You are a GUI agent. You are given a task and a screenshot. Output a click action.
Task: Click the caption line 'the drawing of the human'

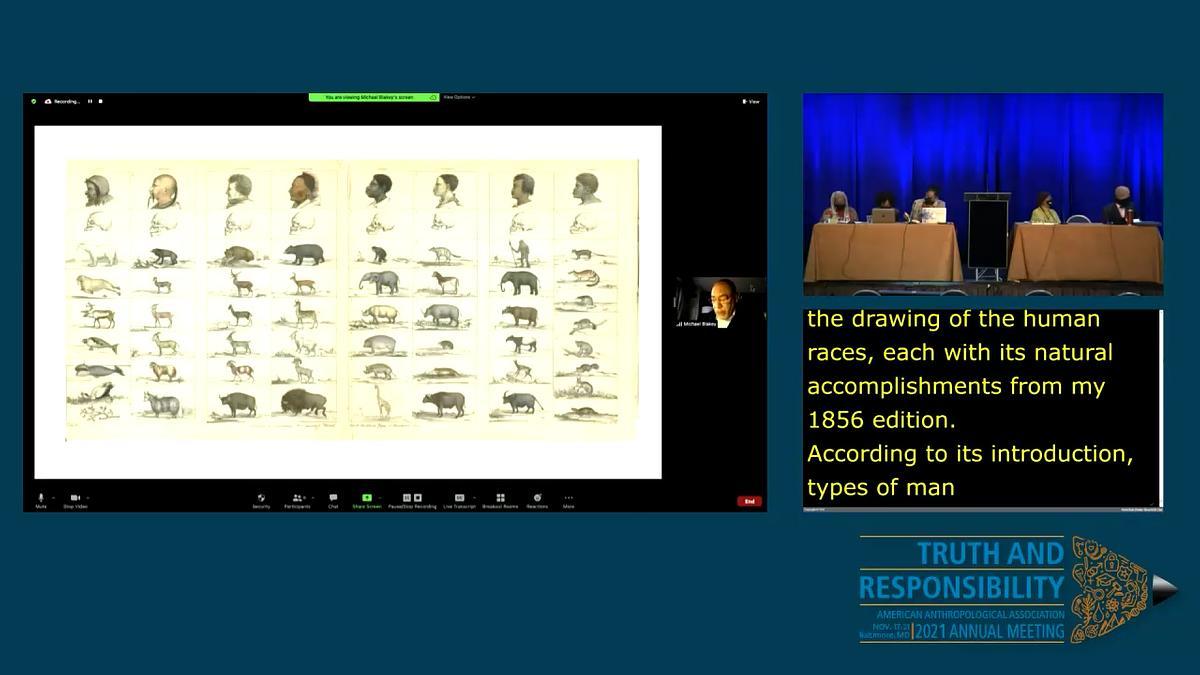coord(953,319)
